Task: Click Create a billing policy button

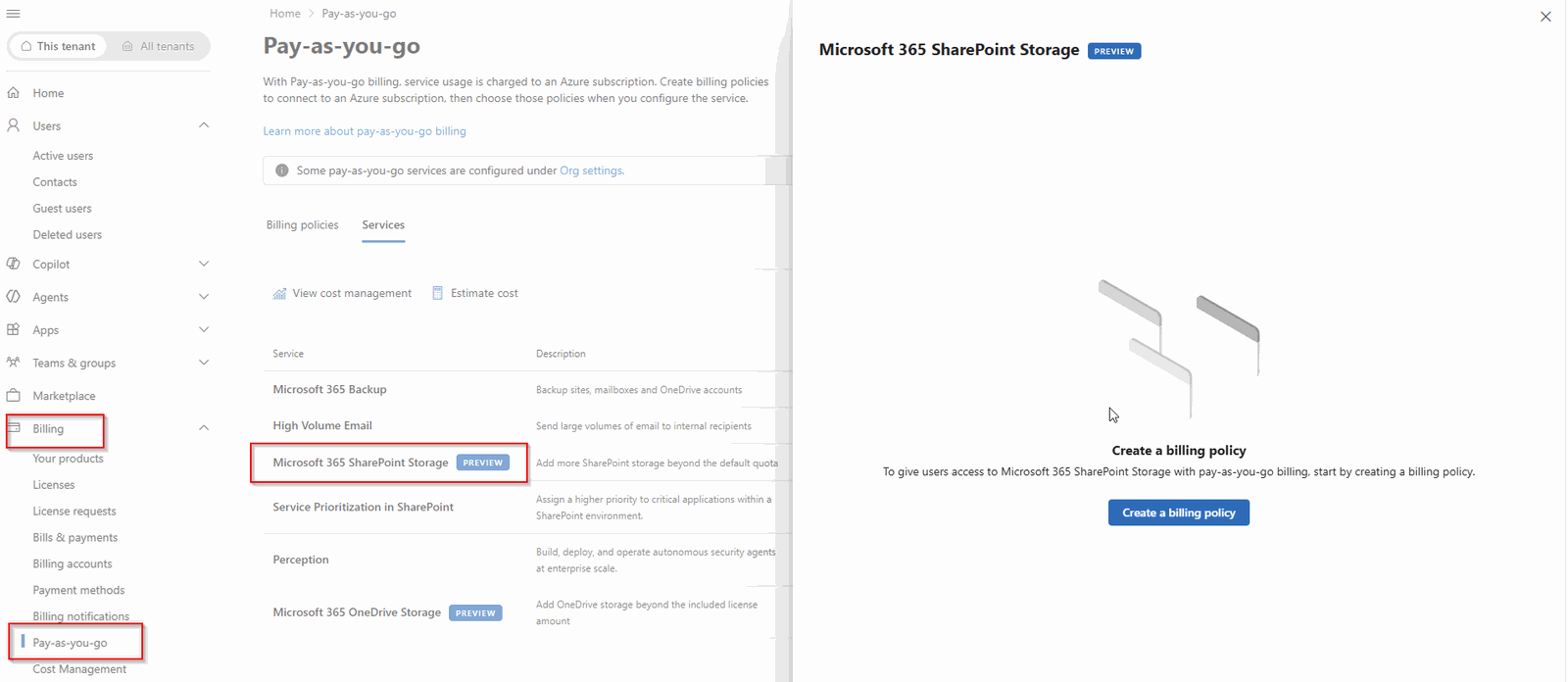Action: pyautogui.click(x=1179, y=512)
